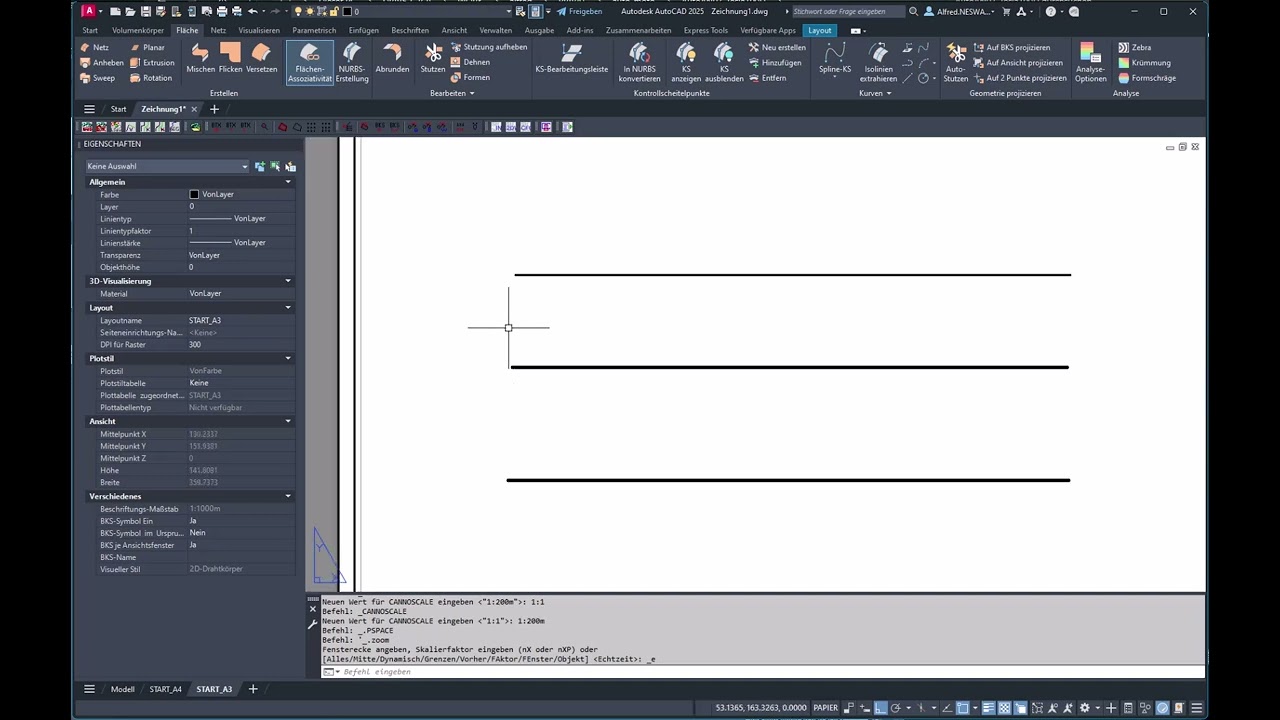The height and width of the screenshot is (720, 1280).
Task: Switch to the Beschriften ribbon tab
Action: click(410, 30)
